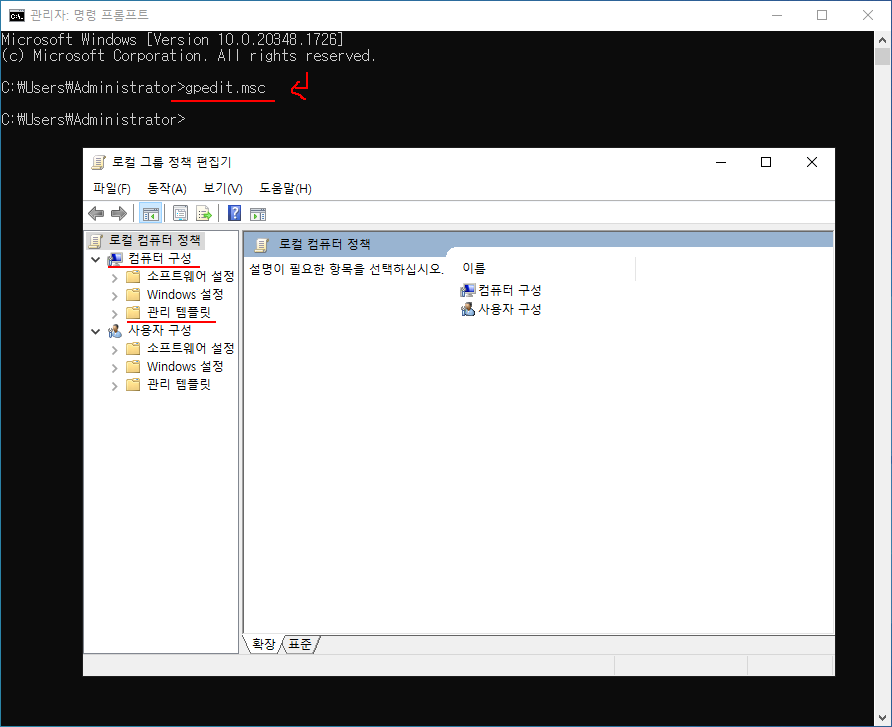Screen dimensions: 892x727
Task: Click folder icon of Windows 설정 under 사용자 구성
Action: (x=133, y=367)
